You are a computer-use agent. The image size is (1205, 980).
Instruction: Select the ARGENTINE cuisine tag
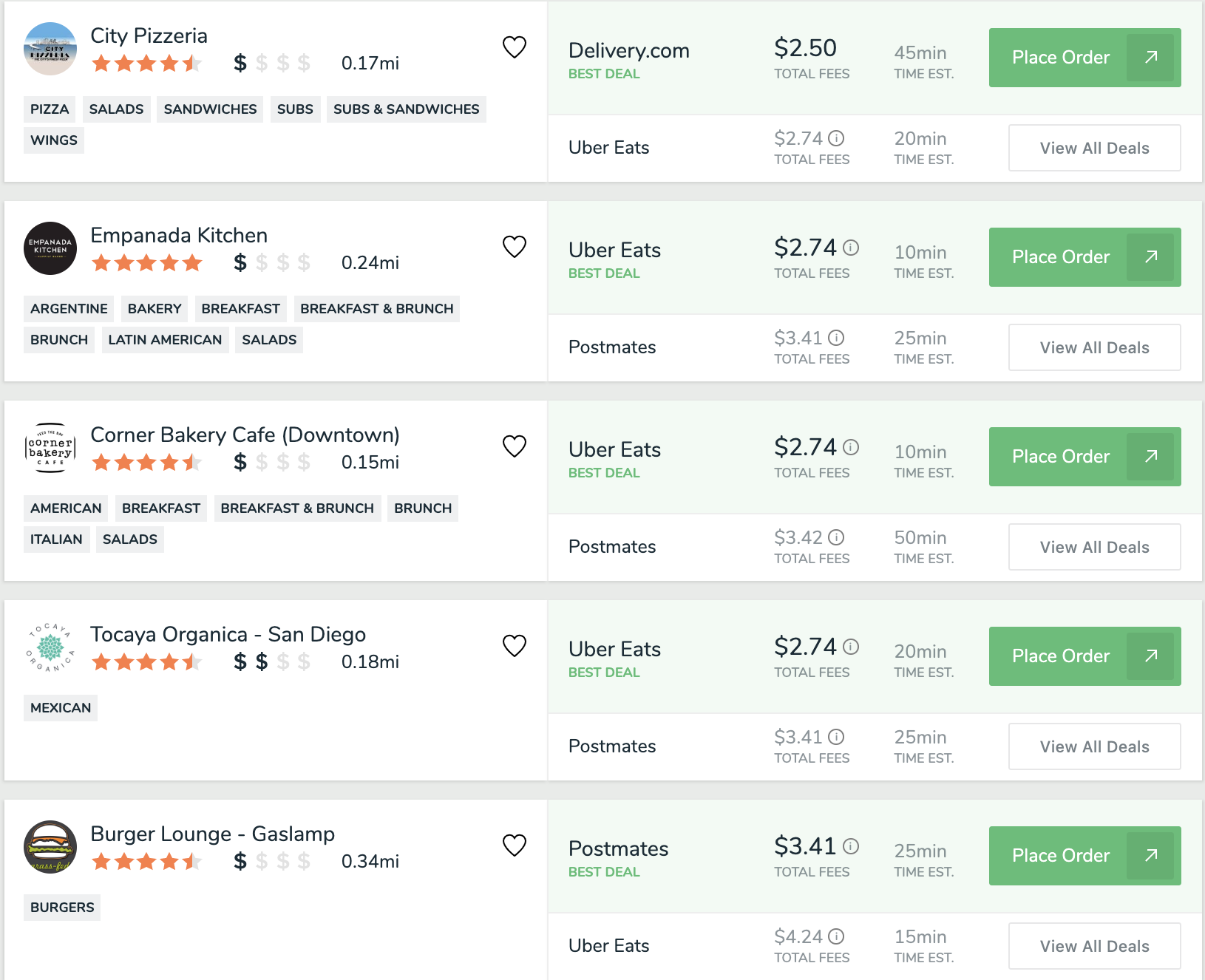69,309
